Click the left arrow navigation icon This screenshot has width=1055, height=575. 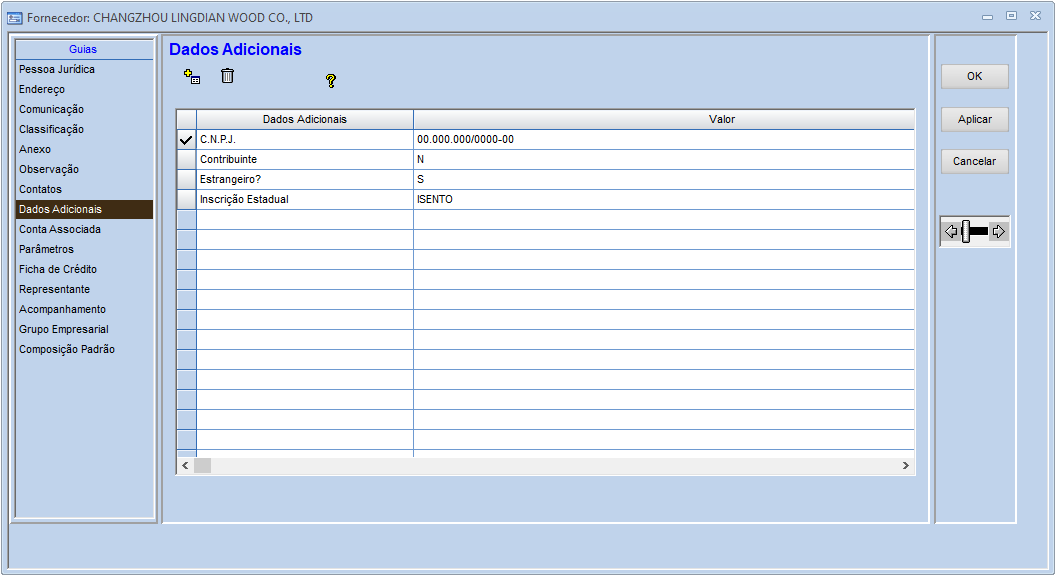[951, 232]
